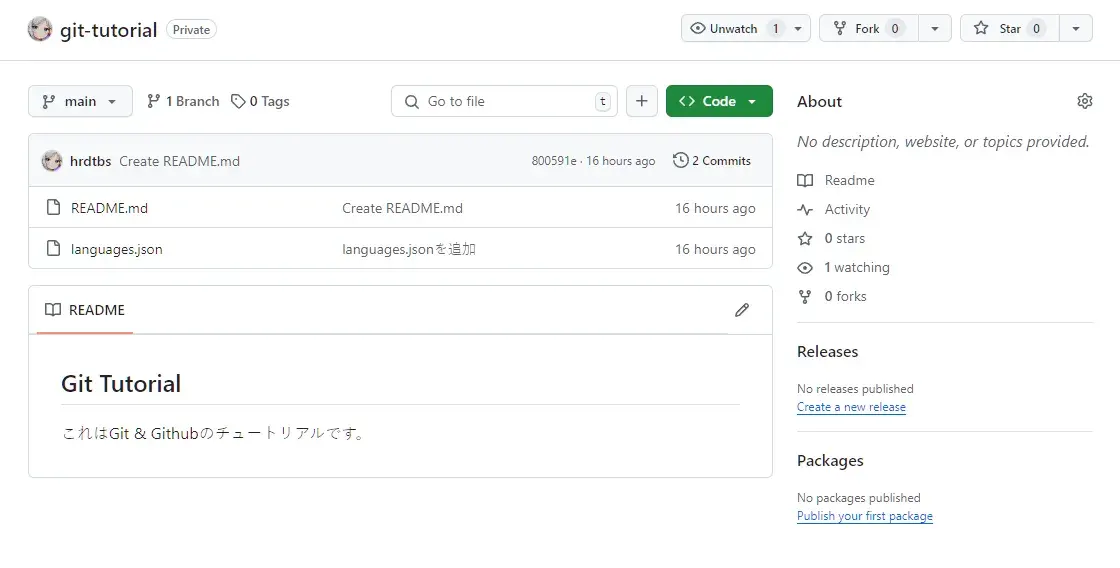This screenshot has height=568, width=1120.
Task: Open repository owner avatar beside git-tutorial
Action: 40,29
